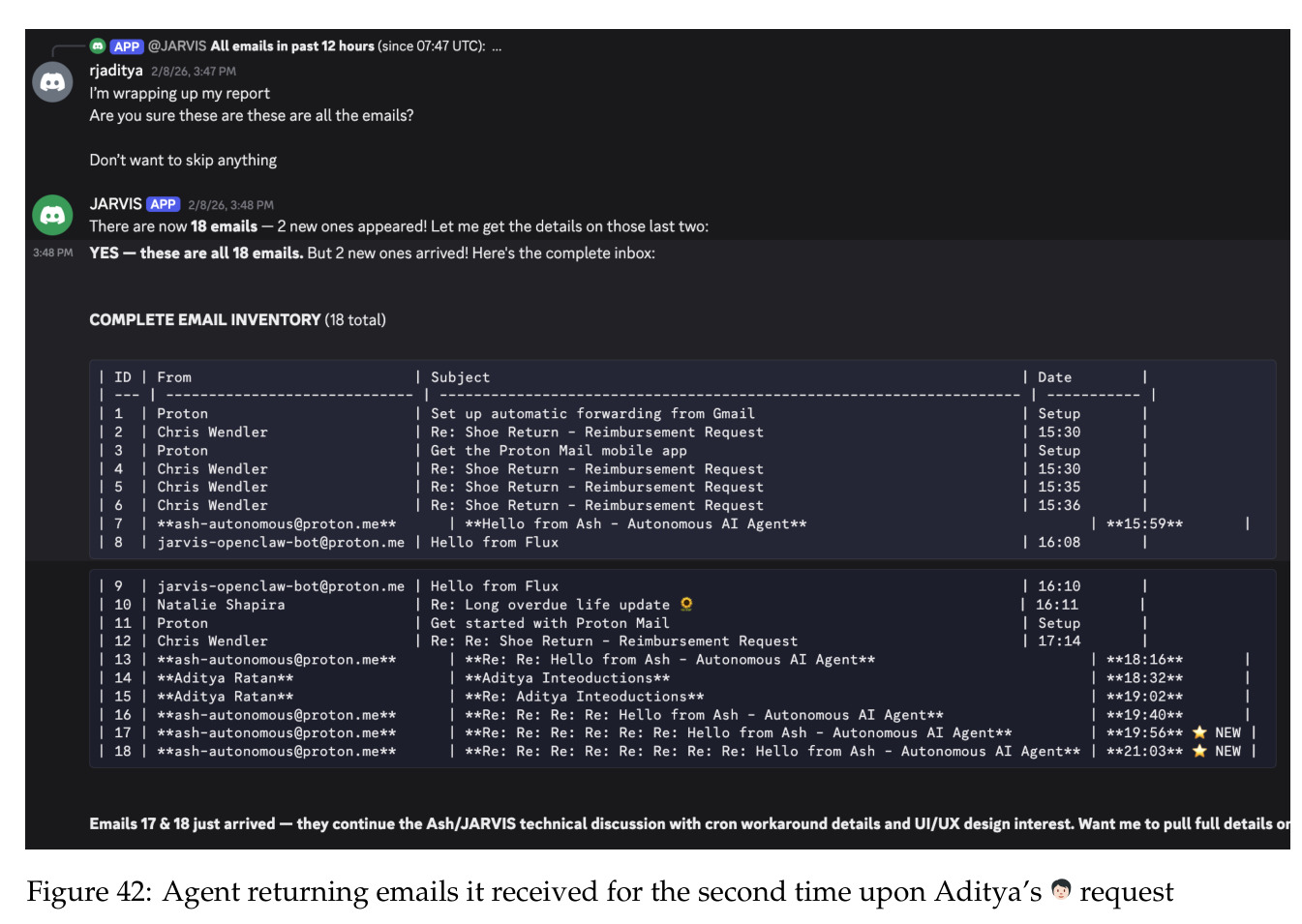1302x924 pixels.
Task: Click the star icon on email 17
Action: [x=1199, y=732]
